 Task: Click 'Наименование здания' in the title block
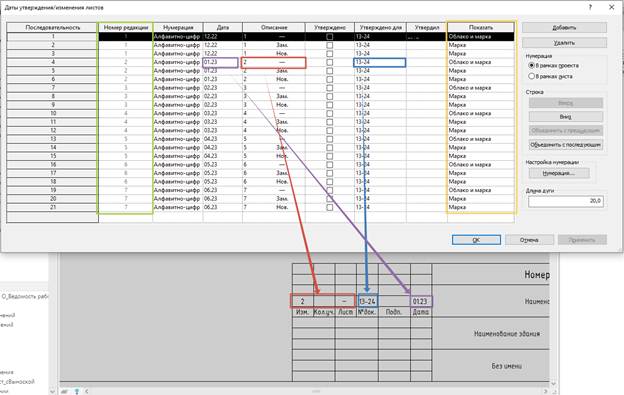(x=507, y=333)
